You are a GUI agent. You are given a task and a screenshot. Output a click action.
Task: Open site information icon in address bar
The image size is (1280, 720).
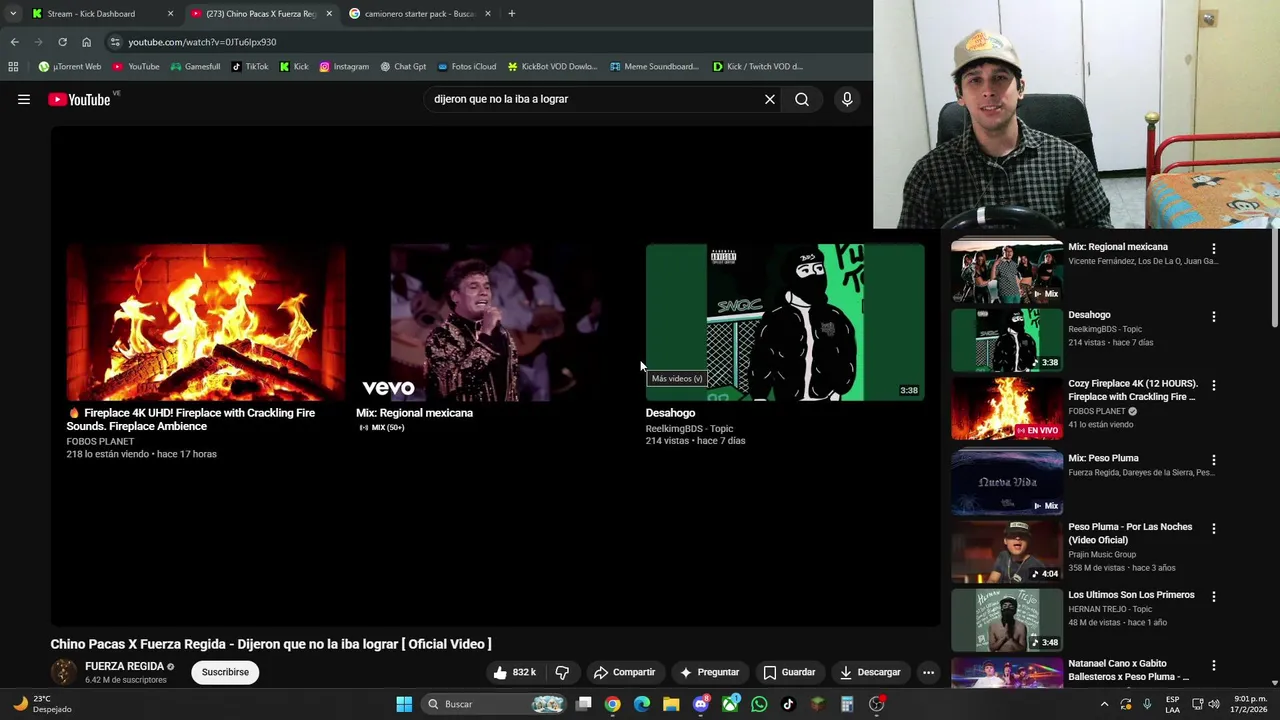[115, 42]
